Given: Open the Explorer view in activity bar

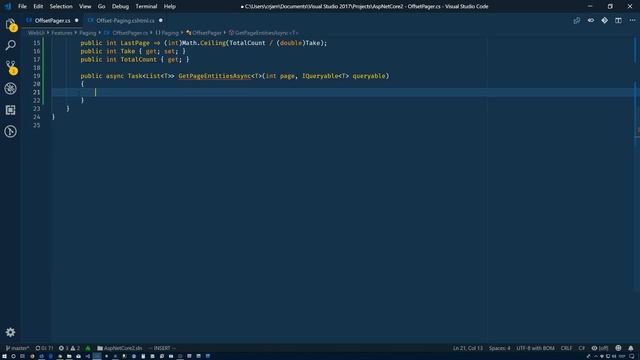Looking at the screenshot, I should 11,25.
